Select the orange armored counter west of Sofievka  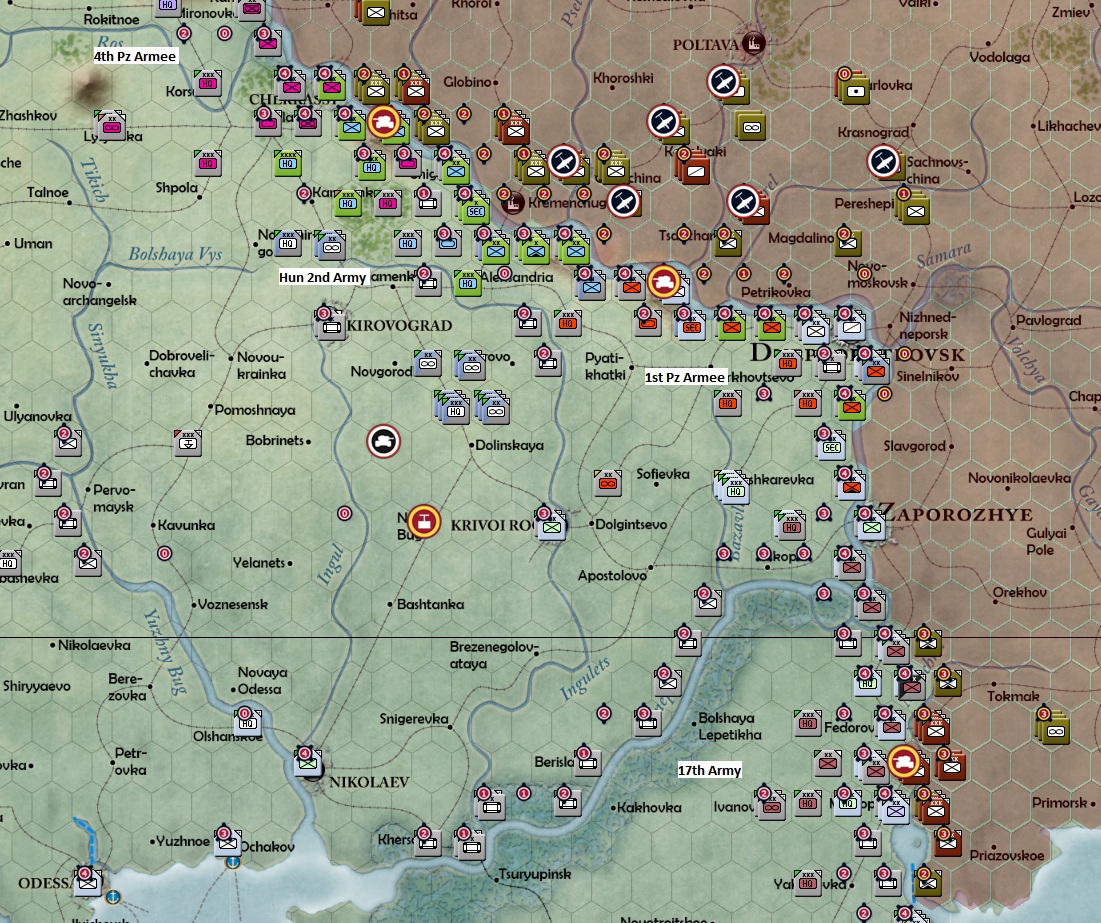point(607,483)
